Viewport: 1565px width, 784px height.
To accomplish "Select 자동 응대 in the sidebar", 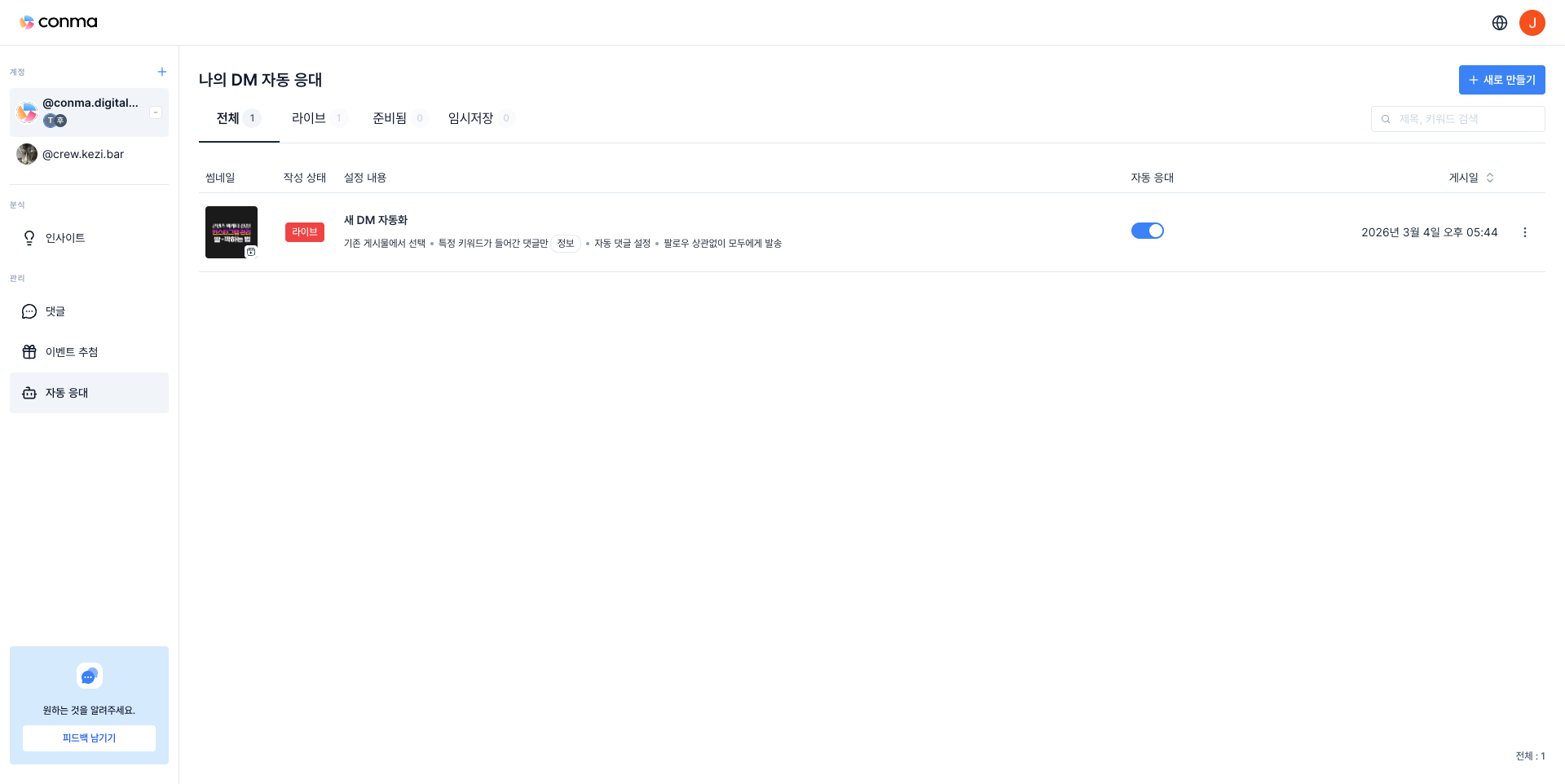I will (67, 393).
